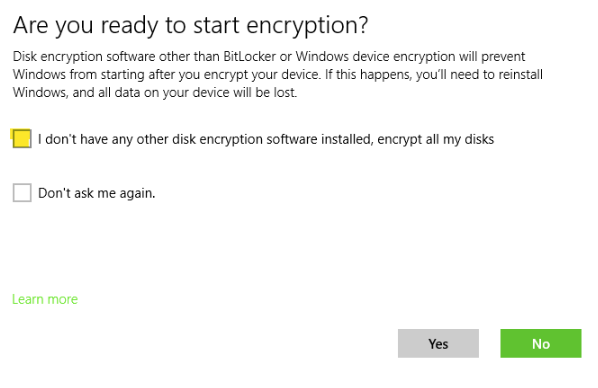Toggle the empty checkbox beside "Don't ask me again"
Viewport: 598px width, 388px height.
point(22,193)
